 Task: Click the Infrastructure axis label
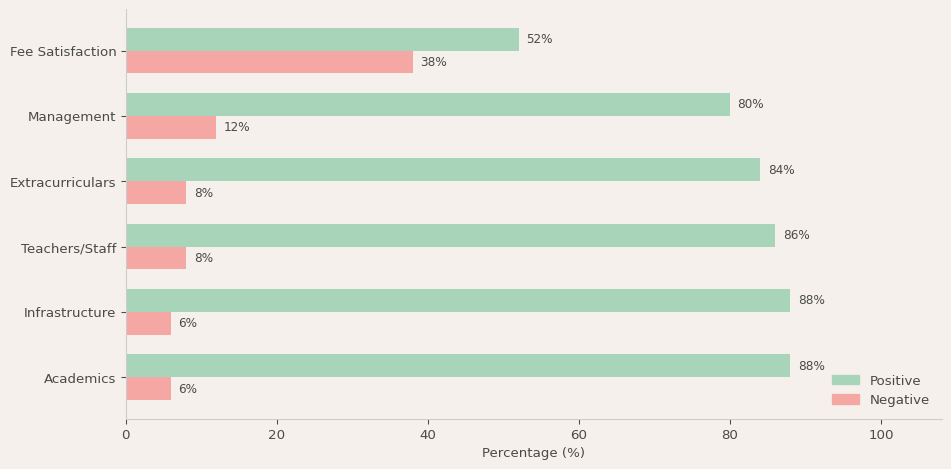coord(69,313)
